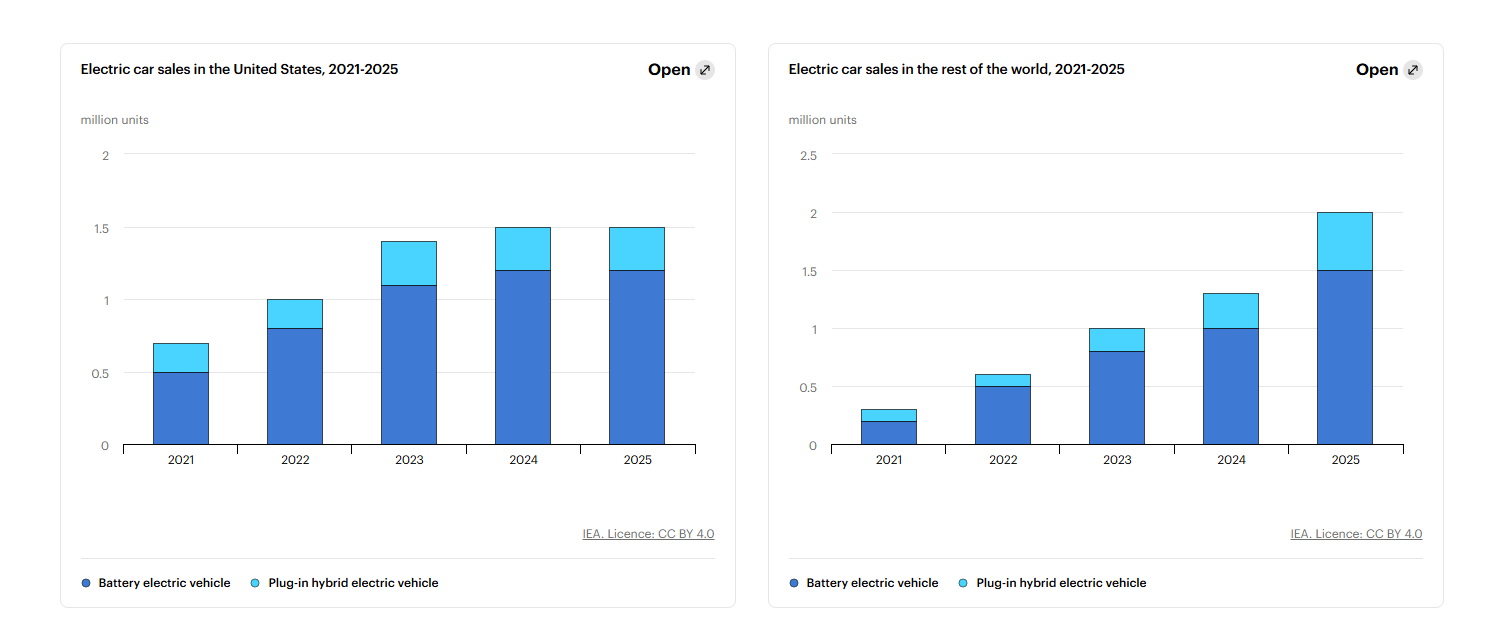
Task: Click 2025 plug-in hybrid segment in US chart
Action: [637, 249]
